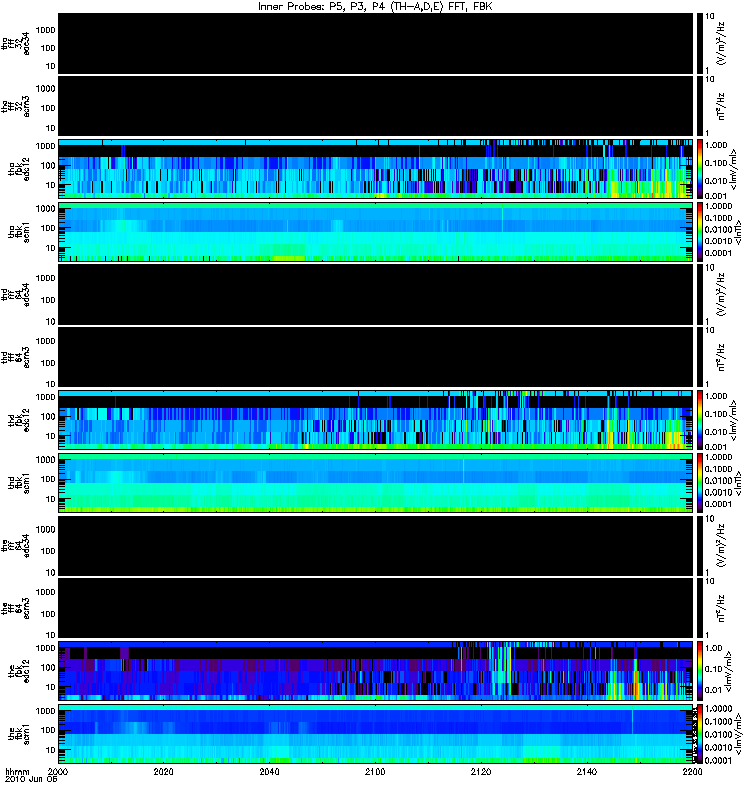The width and height of the screenshot is (750, 800).
Task: Click the (V/m)²/Hz unit label of the edc34 panel
Action: click(721, 545)
